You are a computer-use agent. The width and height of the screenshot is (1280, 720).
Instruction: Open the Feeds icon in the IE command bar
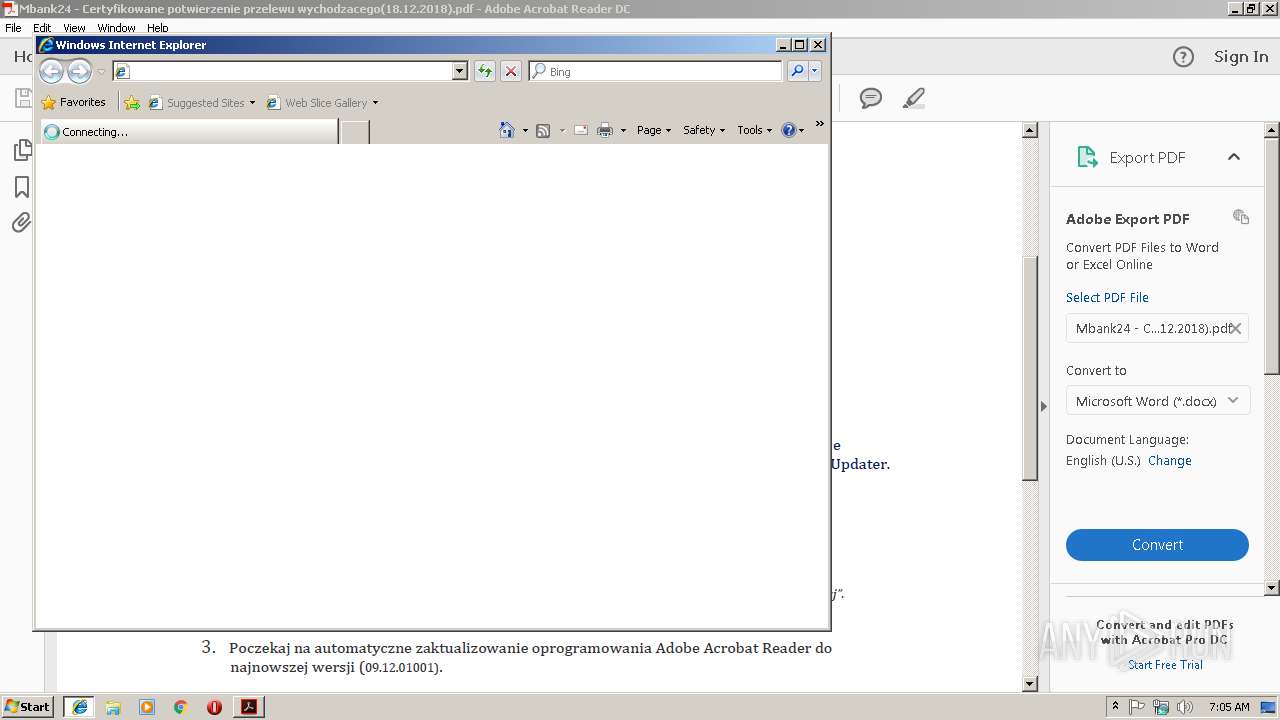coord(543,130)
